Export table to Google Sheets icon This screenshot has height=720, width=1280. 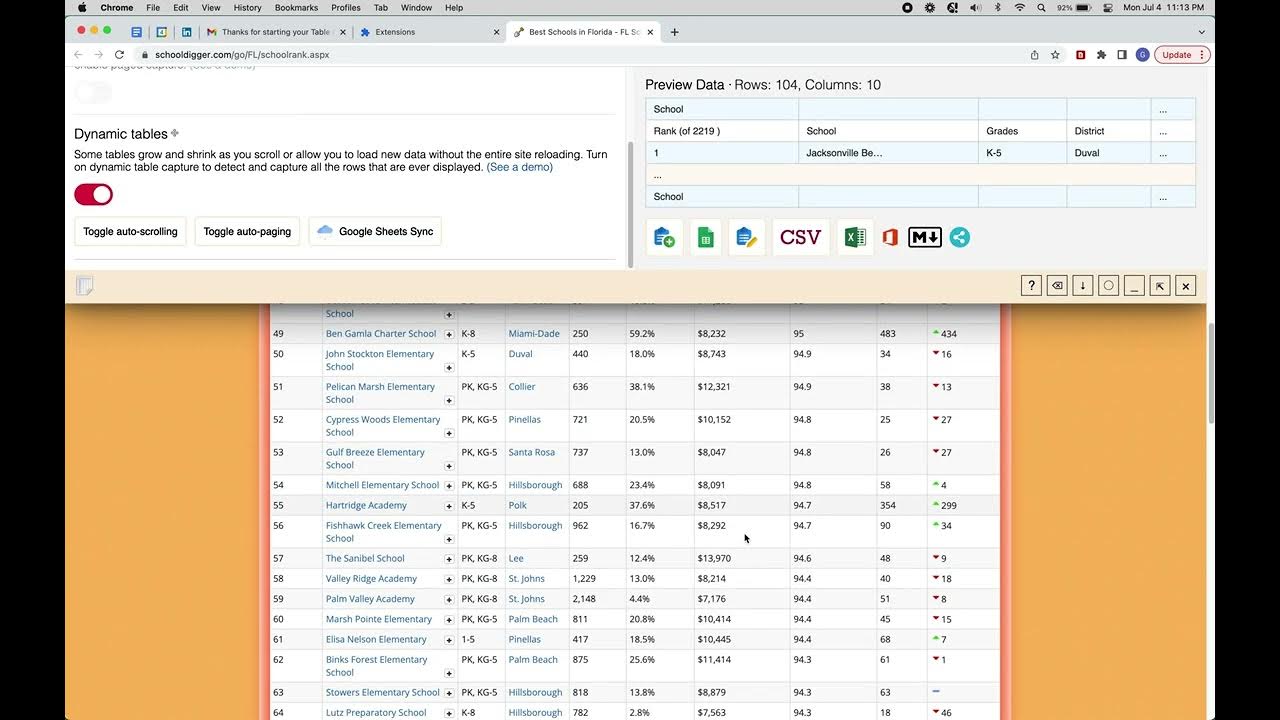(x=705, y=237)
